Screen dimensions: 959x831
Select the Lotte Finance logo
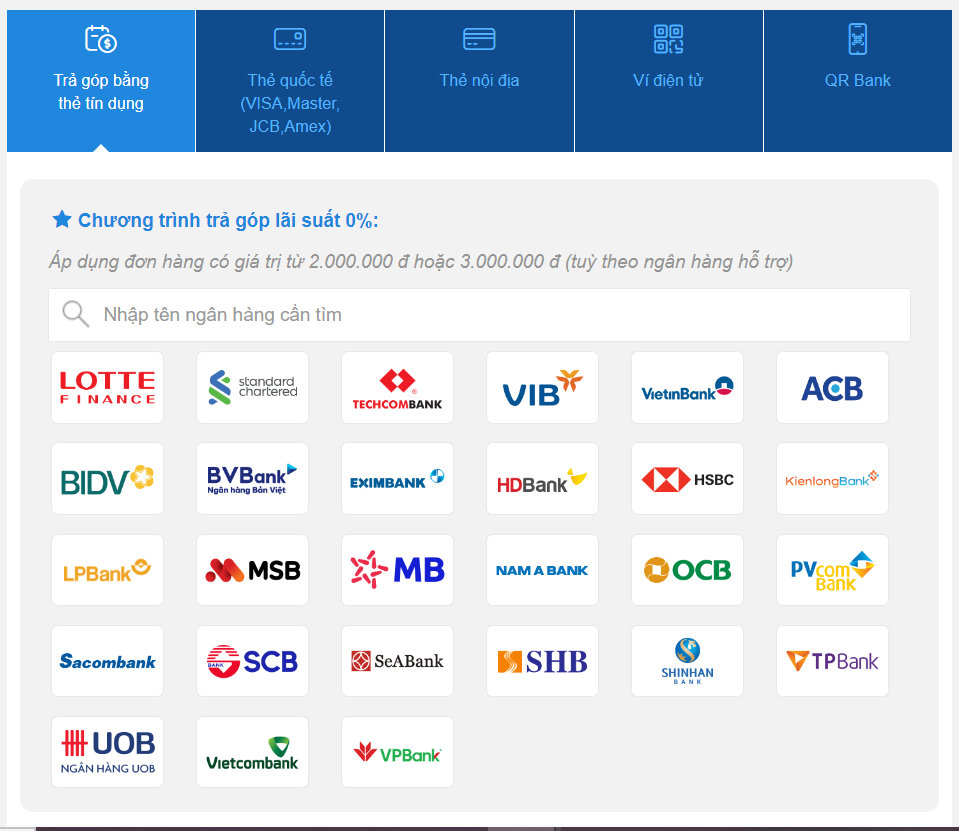[x=108, y=388]
